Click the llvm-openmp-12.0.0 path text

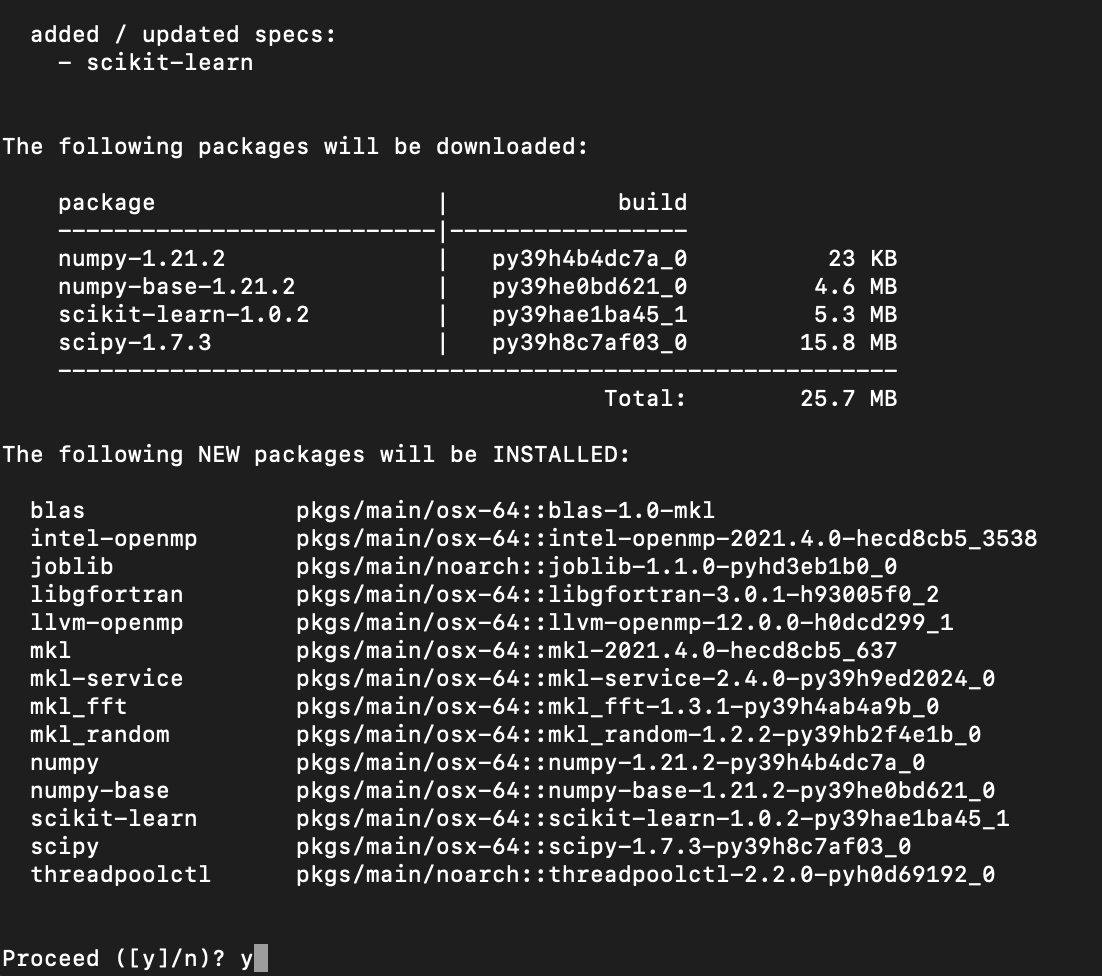[x=624, y=623]
